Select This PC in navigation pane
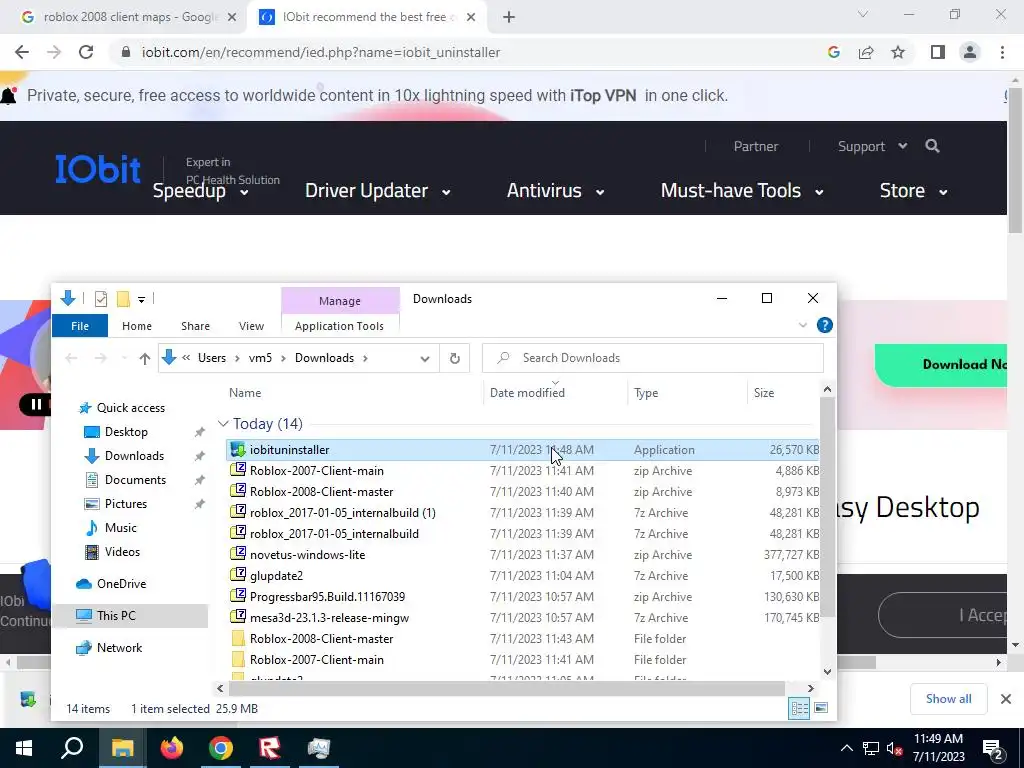 tap(131, 616)
